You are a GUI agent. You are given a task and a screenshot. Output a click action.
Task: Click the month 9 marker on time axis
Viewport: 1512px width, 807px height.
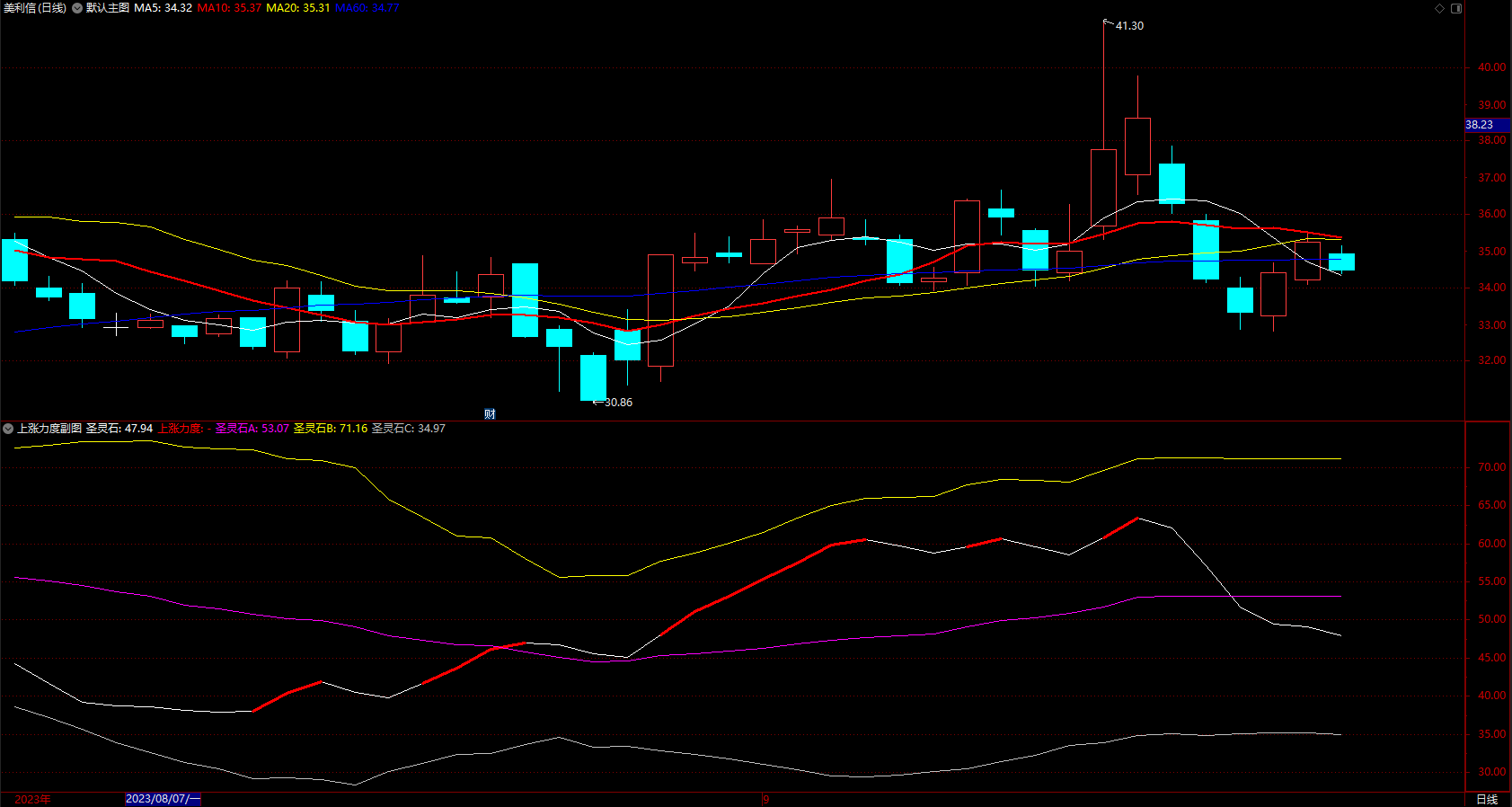tap(765, 799)
